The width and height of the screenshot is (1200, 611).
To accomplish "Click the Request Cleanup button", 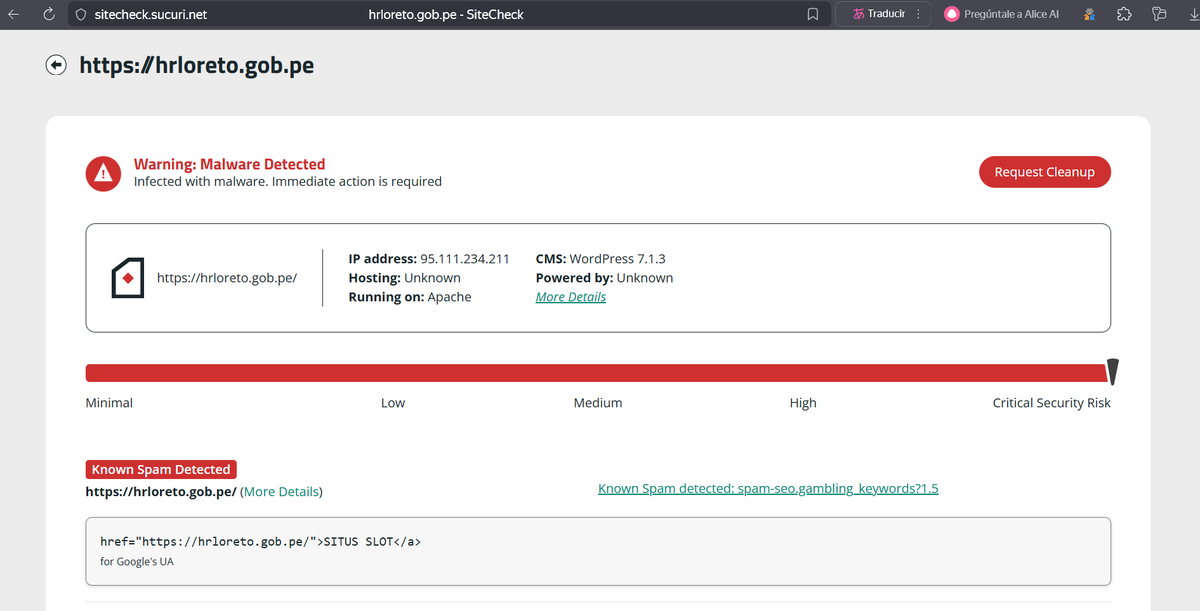I will point(1045,172).
